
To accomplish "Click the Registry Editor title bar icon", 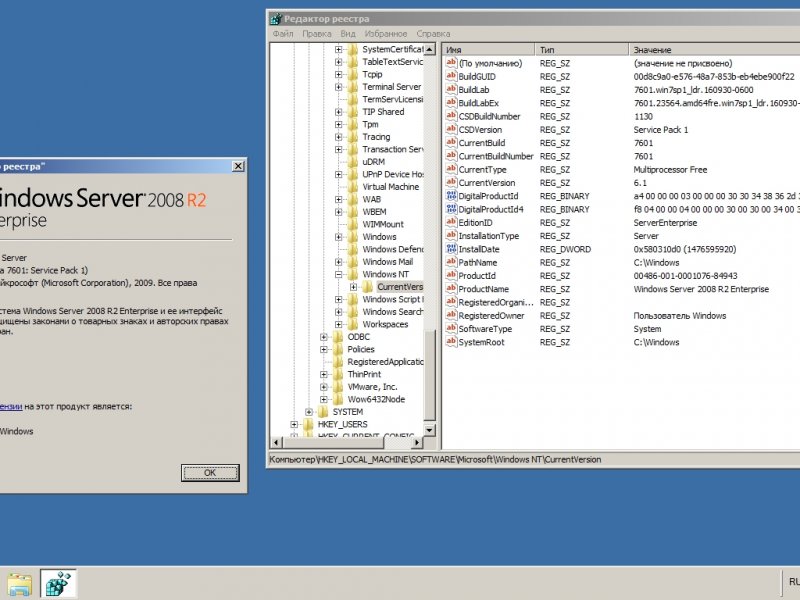I will point(276,19).
